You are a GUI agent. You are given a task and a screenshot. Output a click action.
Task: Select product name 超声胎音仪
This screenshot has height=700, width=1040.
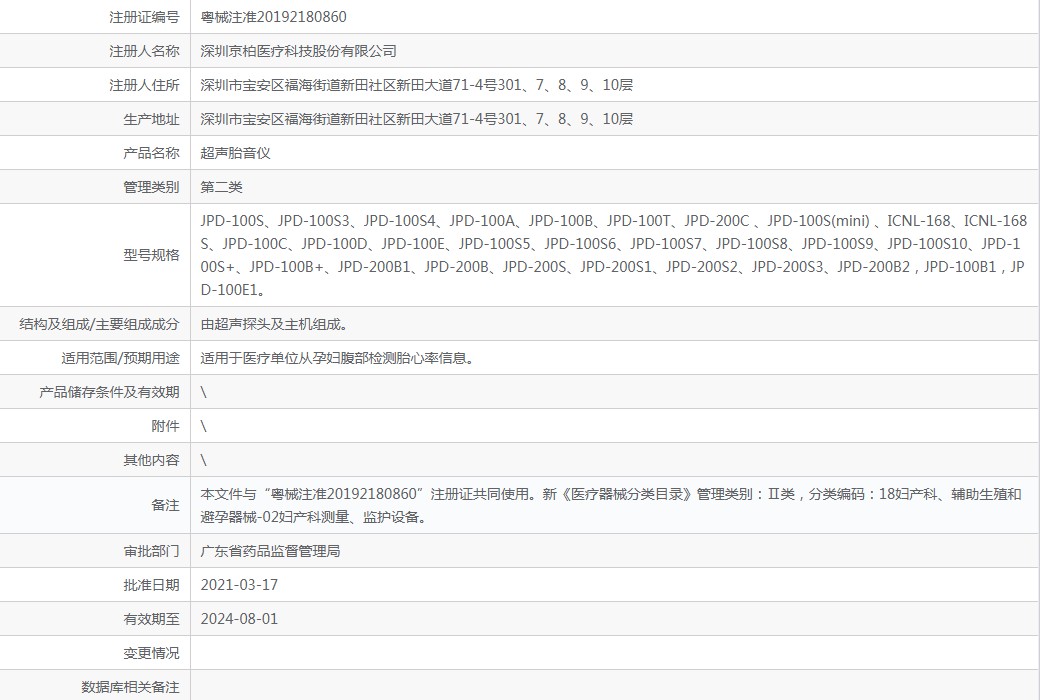pyautogui.click(x=235, y=153)
